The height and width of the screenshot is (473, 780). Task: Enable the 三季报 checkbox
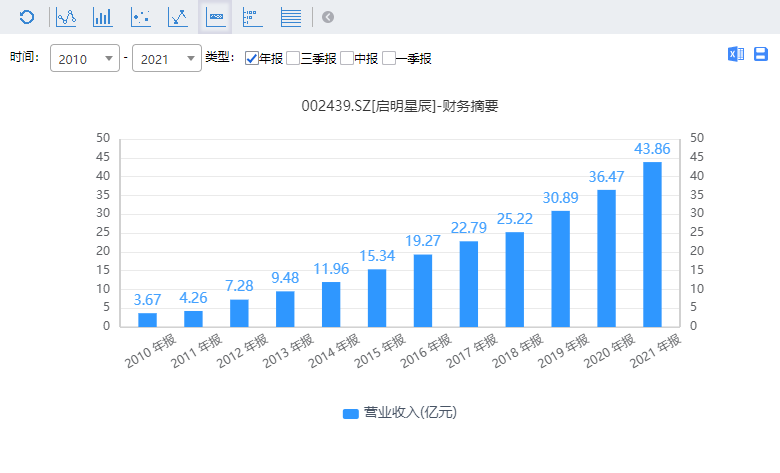293,59
